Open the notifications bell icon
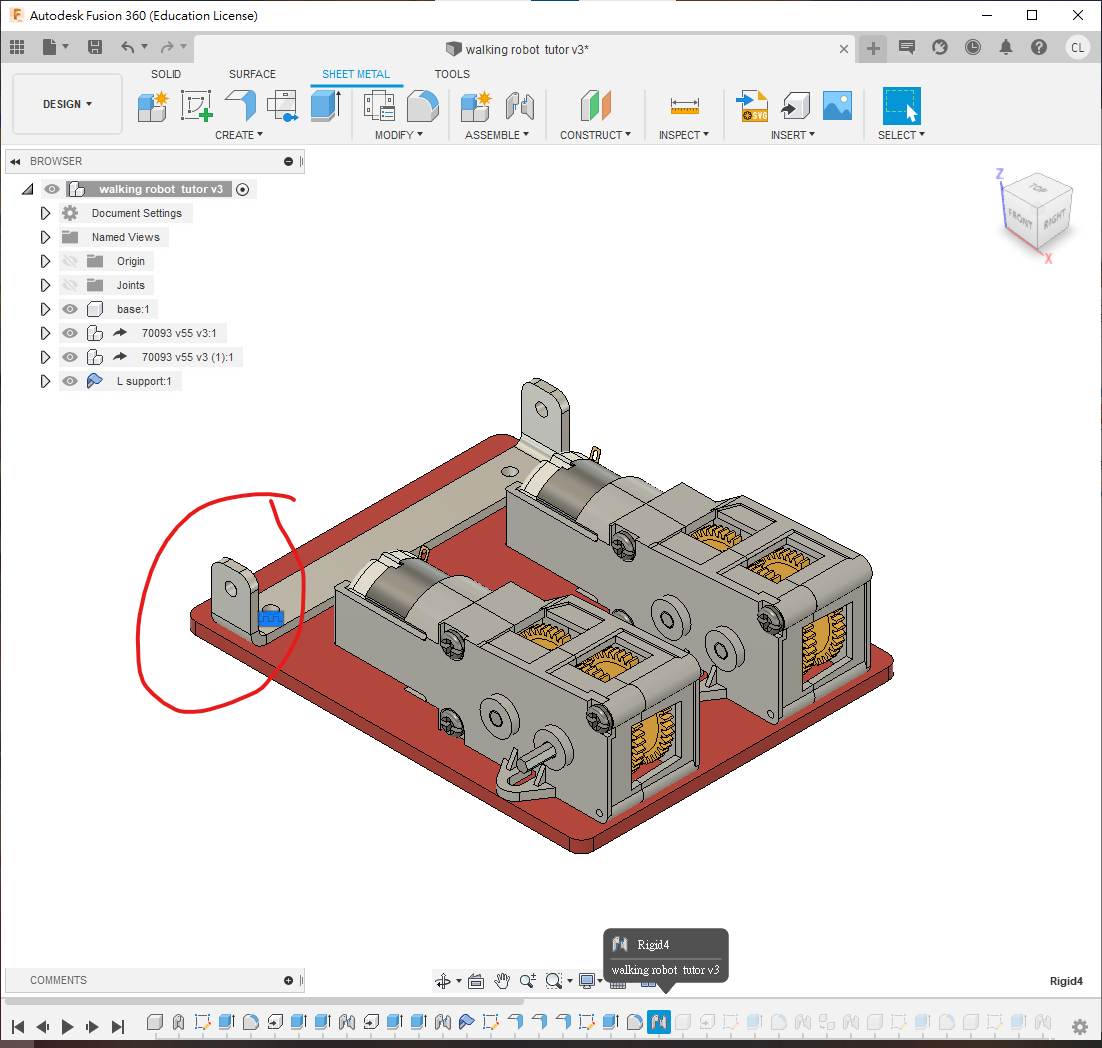The image size is (1102, 1048). 1006,47
